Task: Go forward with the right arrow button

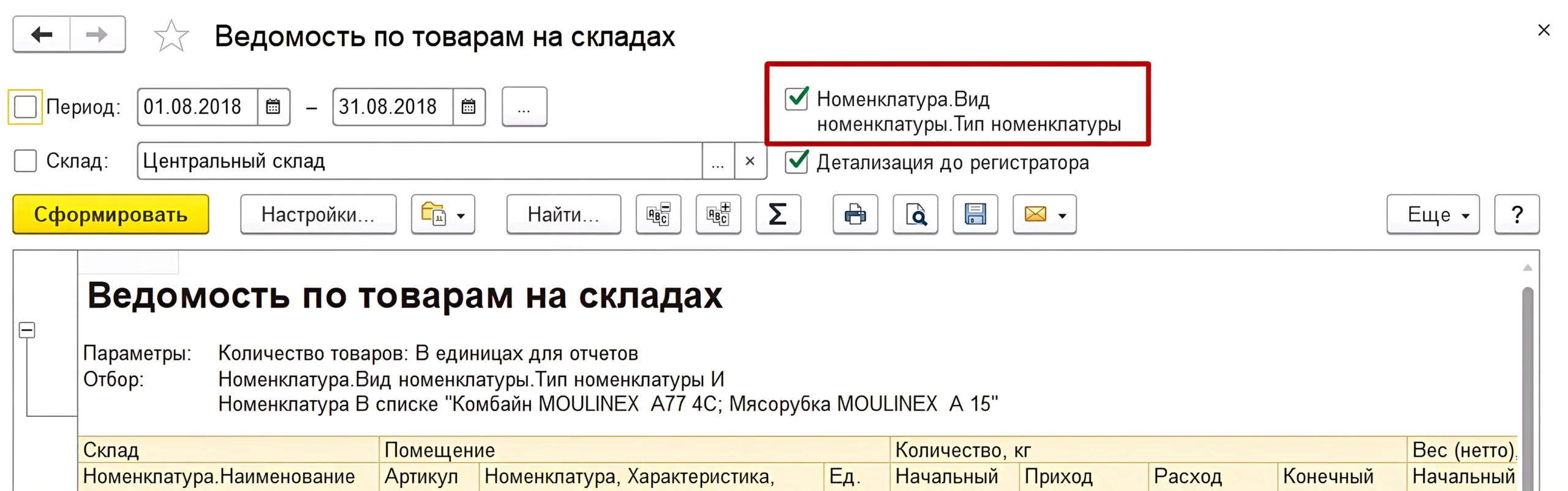Action: [x=97, y=35]
